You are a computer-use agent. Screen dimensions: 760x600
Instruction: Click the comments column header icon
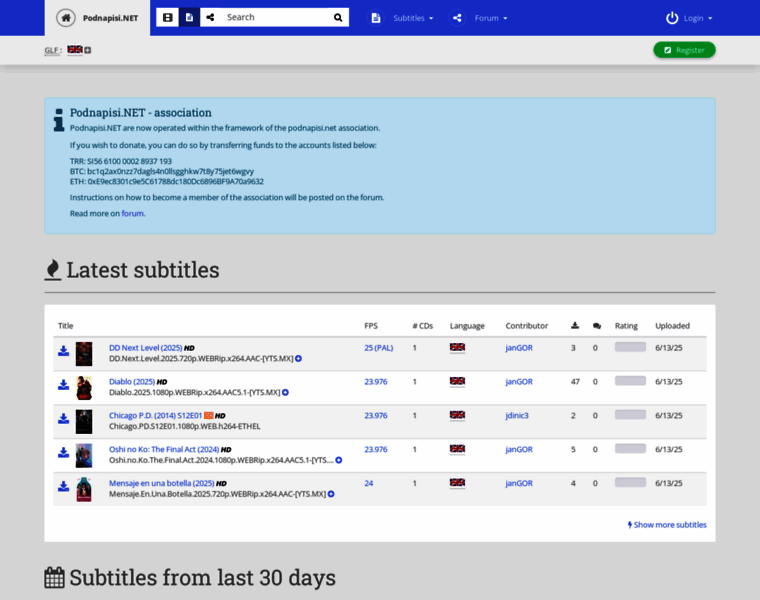pos(597,326)
